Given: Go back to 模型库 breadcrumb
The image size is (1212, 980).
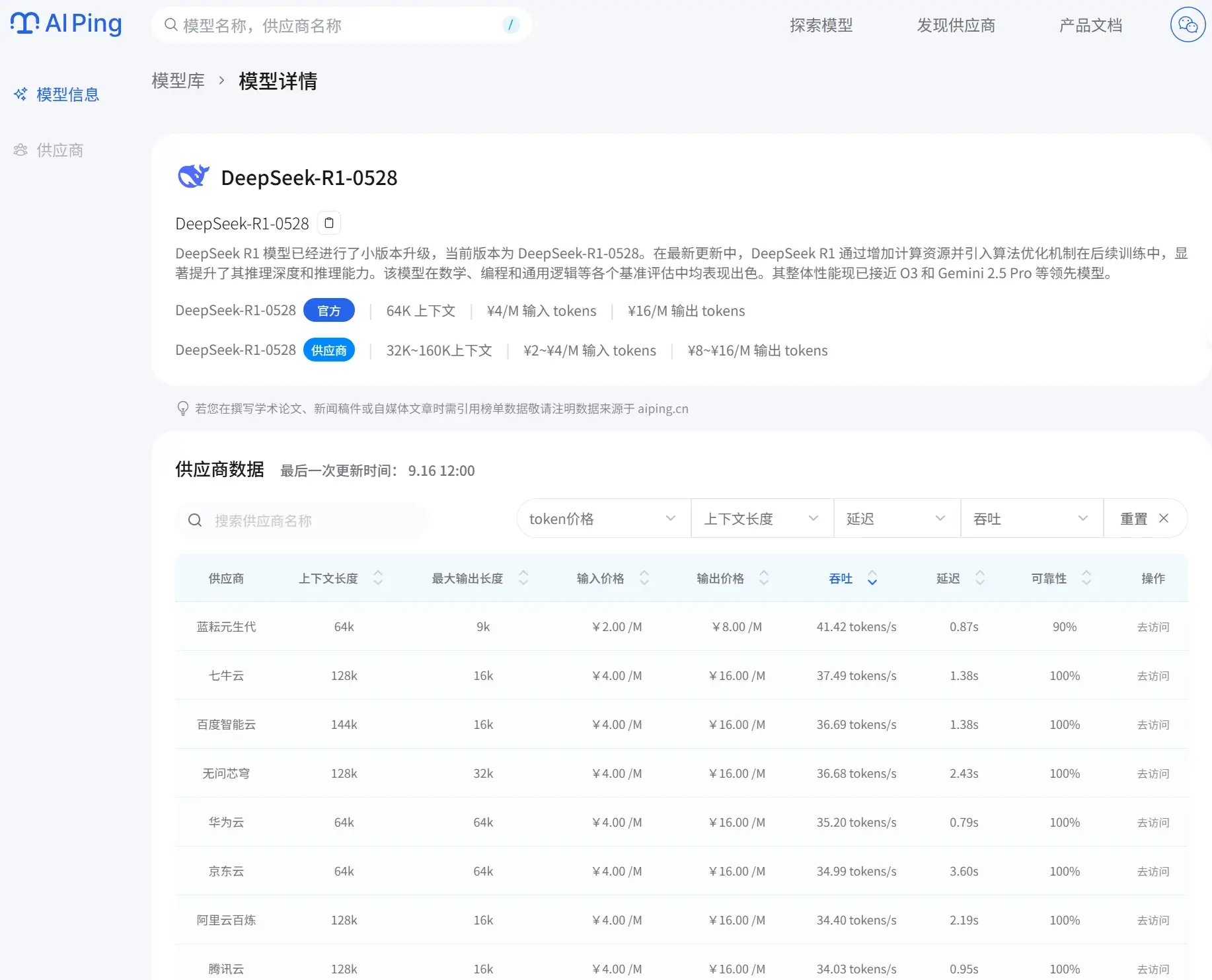Looking at the screenshot, I should [x=178, y=81].
